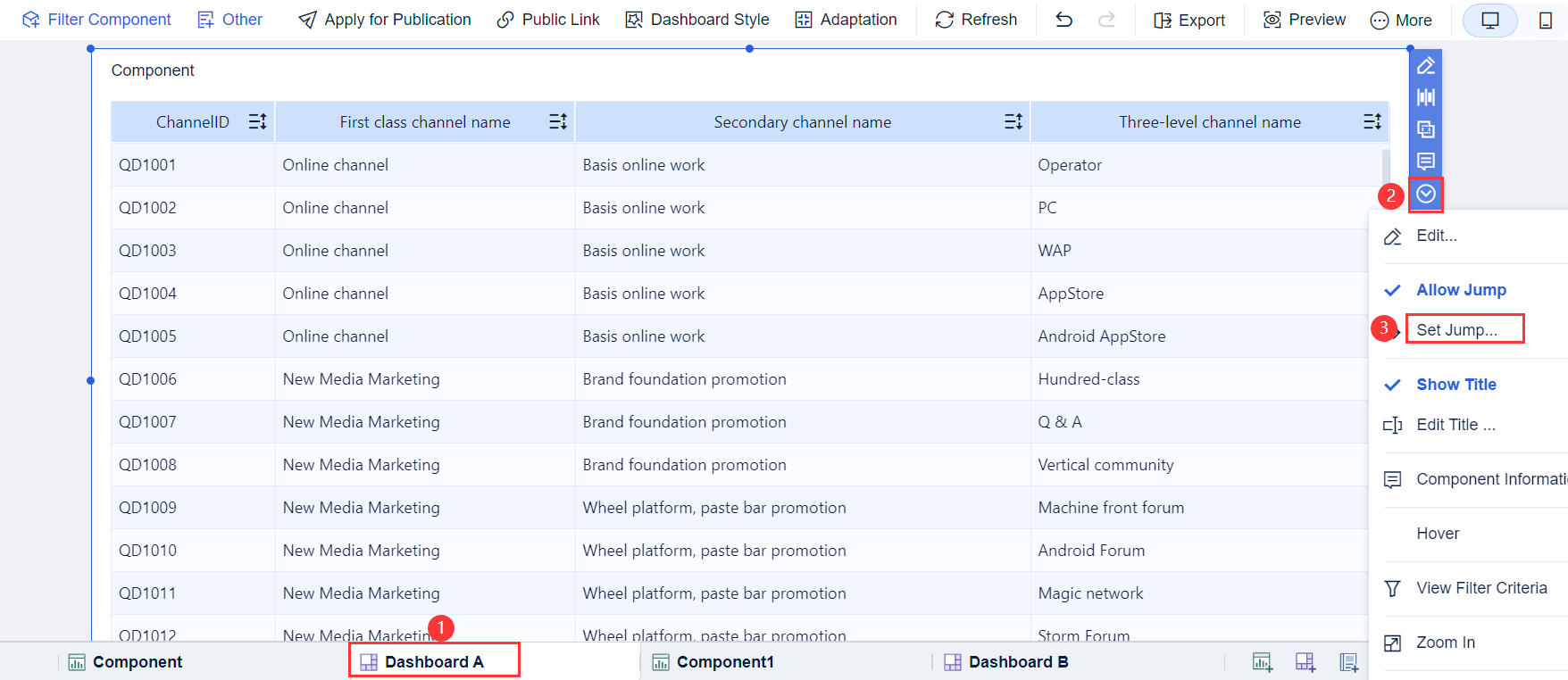1568x680 pixels.
Task: Add a new dashboard tab
Action: (x=1305, y=661)
